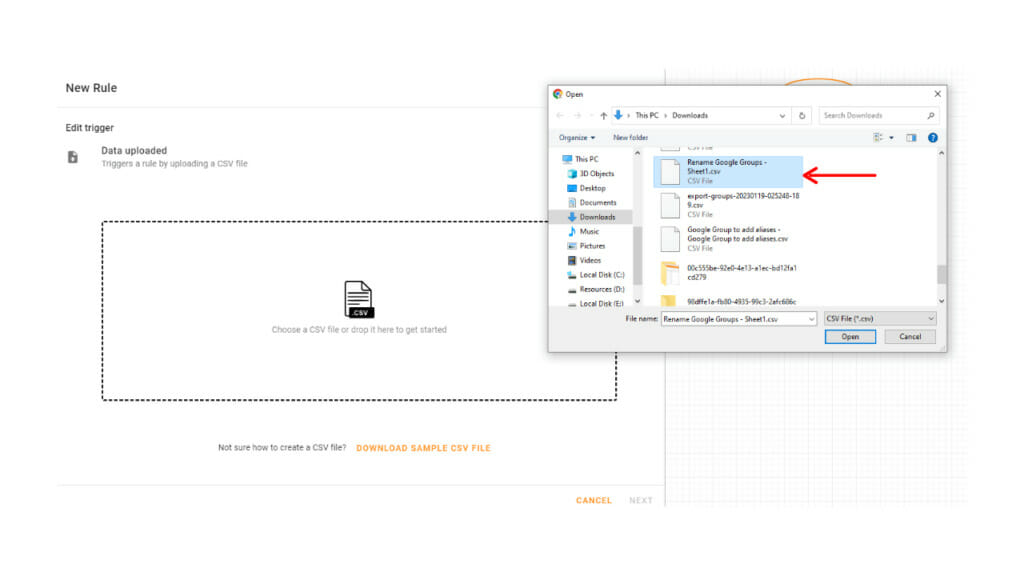Viewport: 1024px width, 576px height.
Task: Open the Music folder from sidebar
Action: [x=588, y=230]
